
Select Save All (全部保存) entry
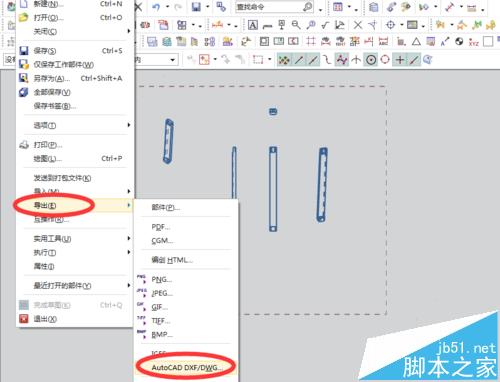[x=75, y=92]
